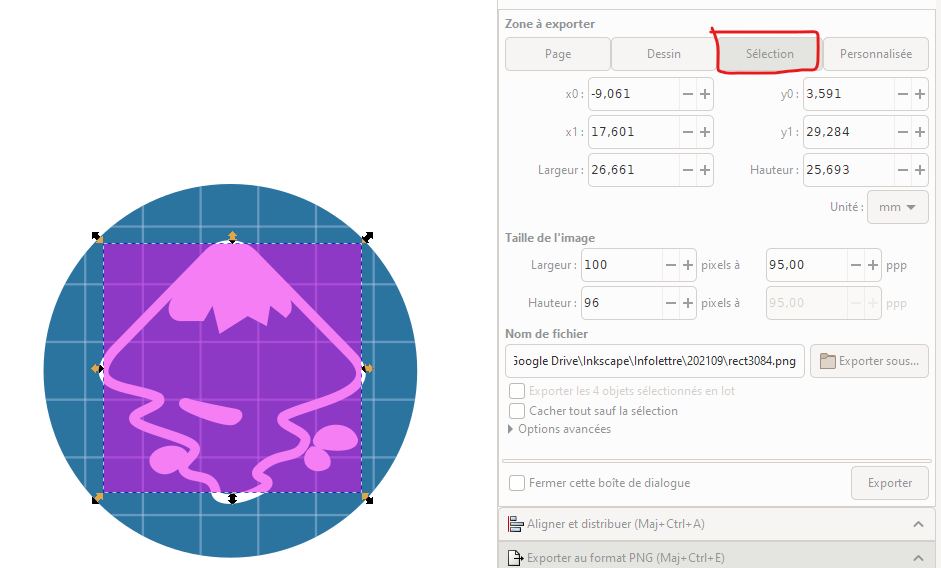The image size is (941, 568).
Task: Click the file name path field
Action: click(x=655, y=361)
